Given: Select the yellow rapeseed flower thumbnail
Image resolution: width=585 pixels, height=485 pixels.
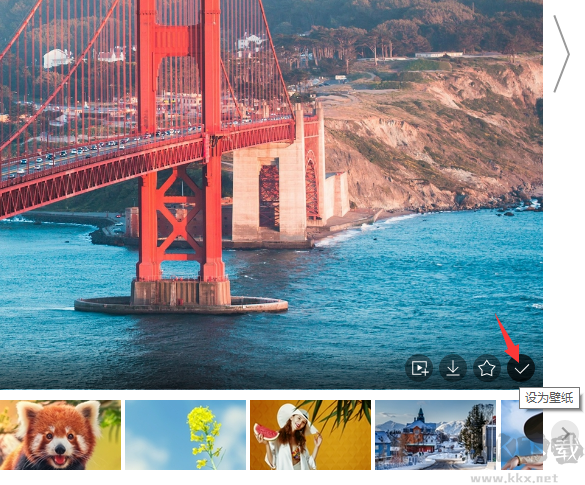Looking at the screenshot, I should (x=185, y=435).
